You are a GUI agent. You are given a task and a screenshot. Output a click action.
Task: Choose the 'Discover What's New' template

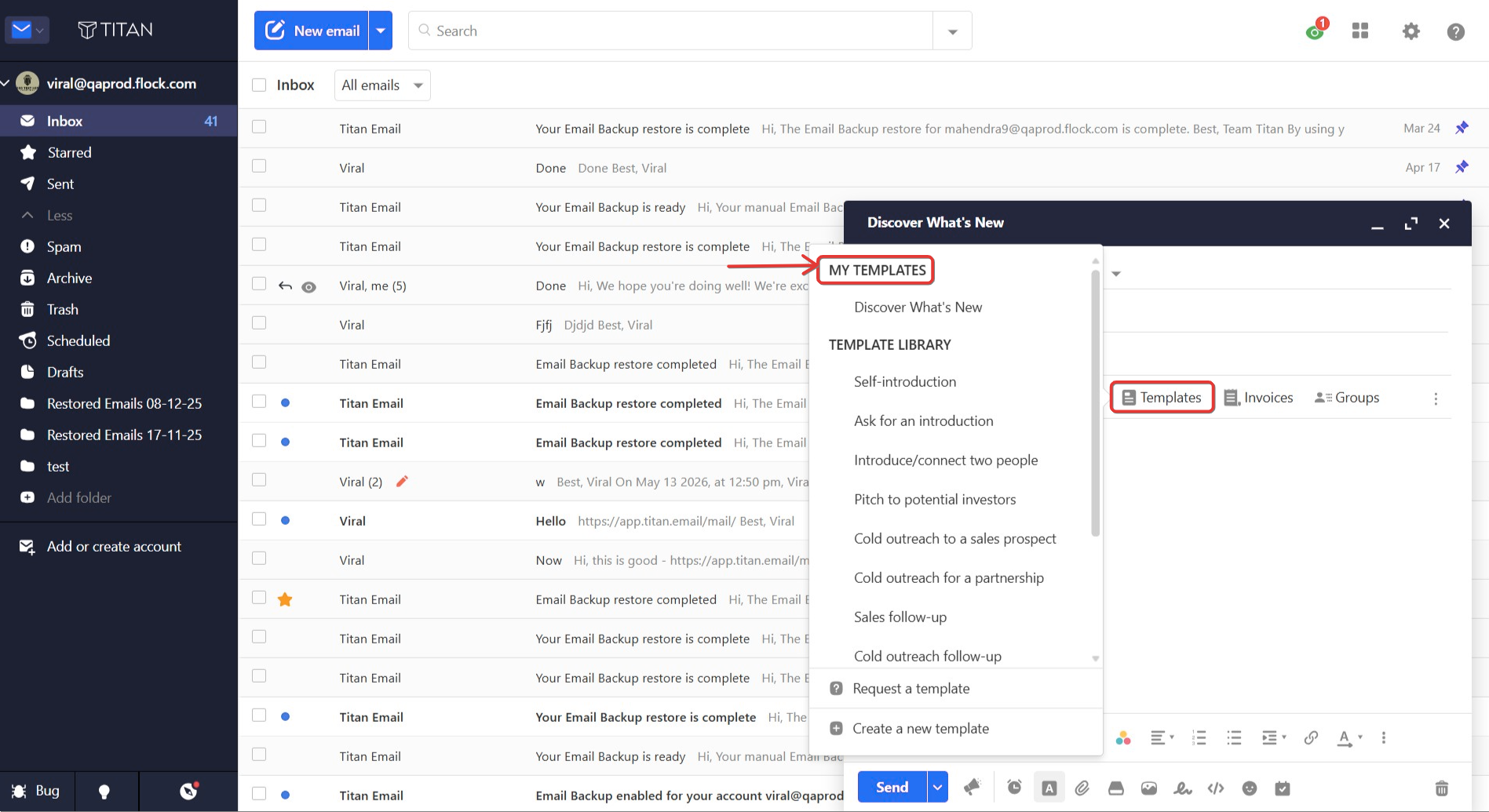click(x=918, y=308)
